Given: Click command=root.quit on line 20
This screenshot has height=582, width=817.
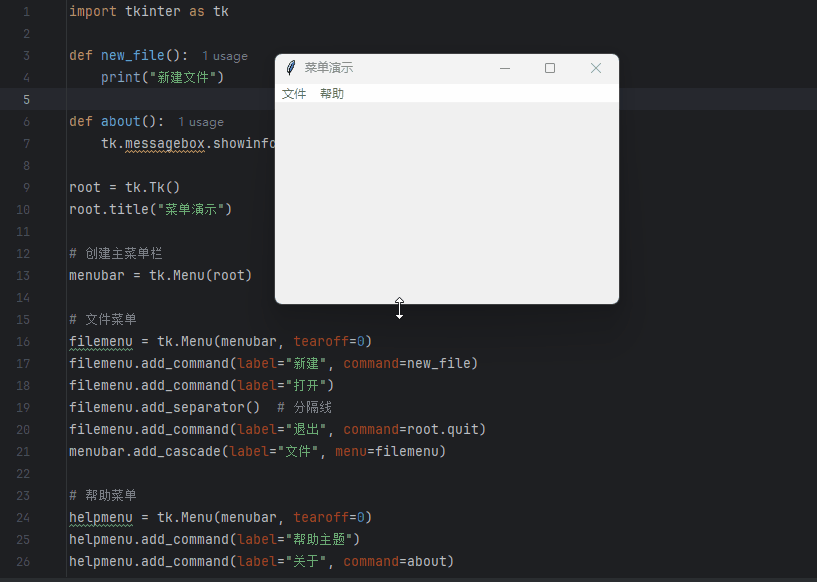Looking at the screenshot, I should (411, 430).
